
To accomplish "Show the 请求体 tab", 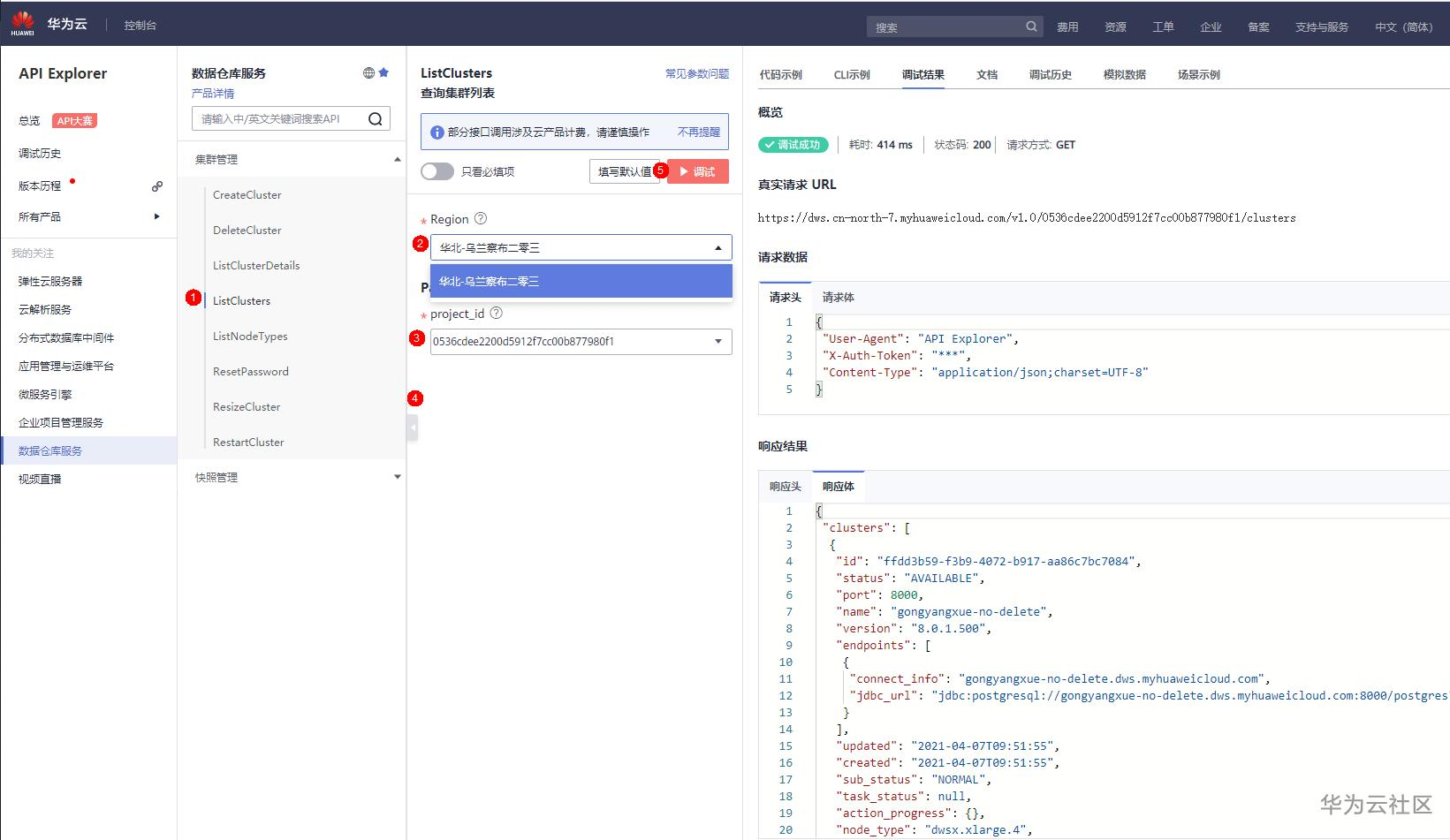I will click(839, 298).
